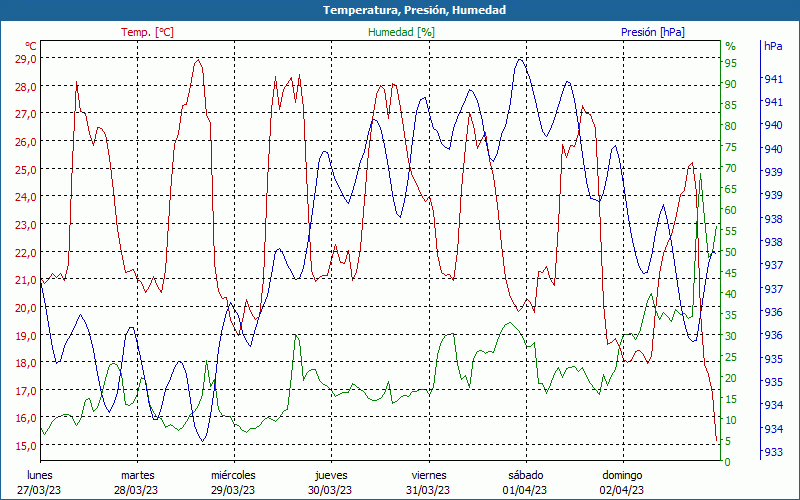
Task: Click the "45" humidity axis value
Action: point(731,273)
